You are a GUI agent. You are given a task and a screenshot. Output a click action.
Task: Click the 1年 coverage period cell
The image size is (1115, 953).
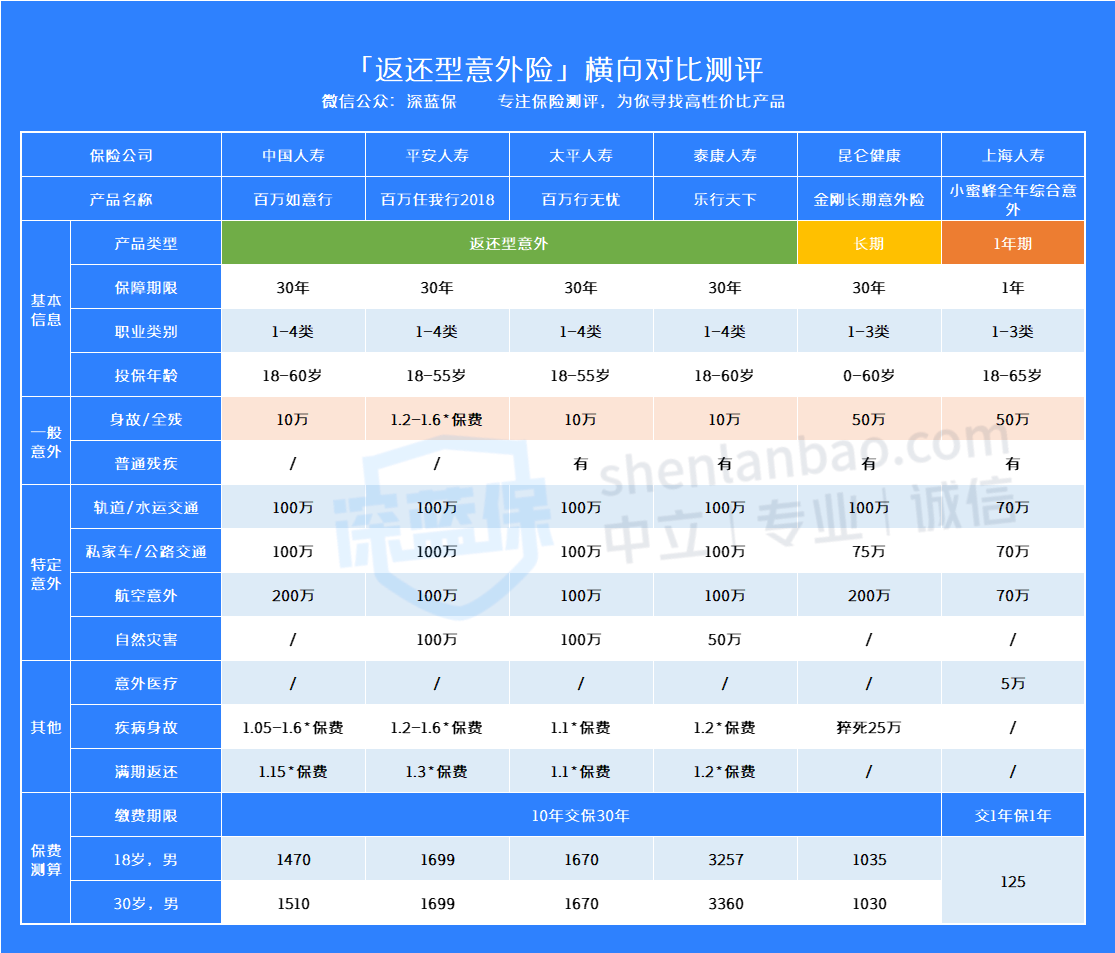click(1013, 287)
